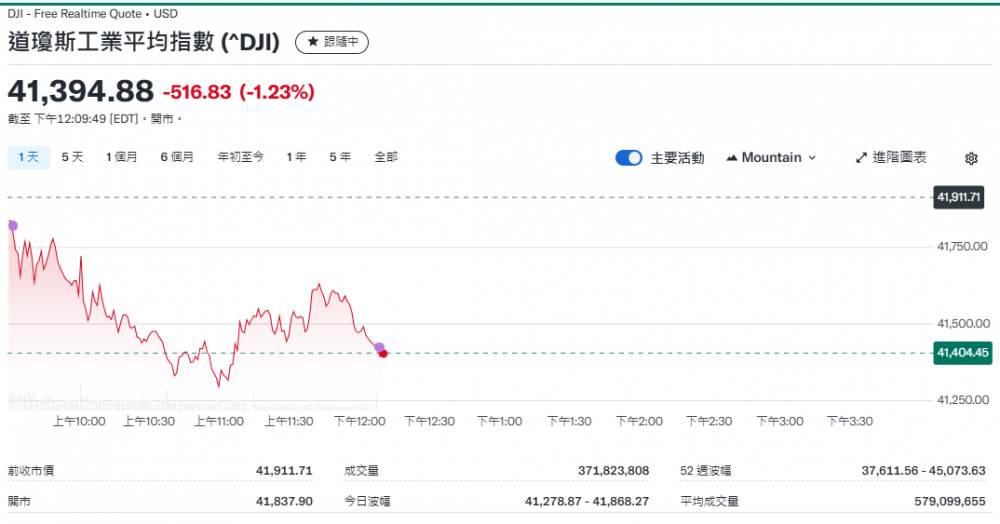Screen dimensions: 1000x524
Task: Open the chart settings gear icon
Action: click(x=971, y=158)
